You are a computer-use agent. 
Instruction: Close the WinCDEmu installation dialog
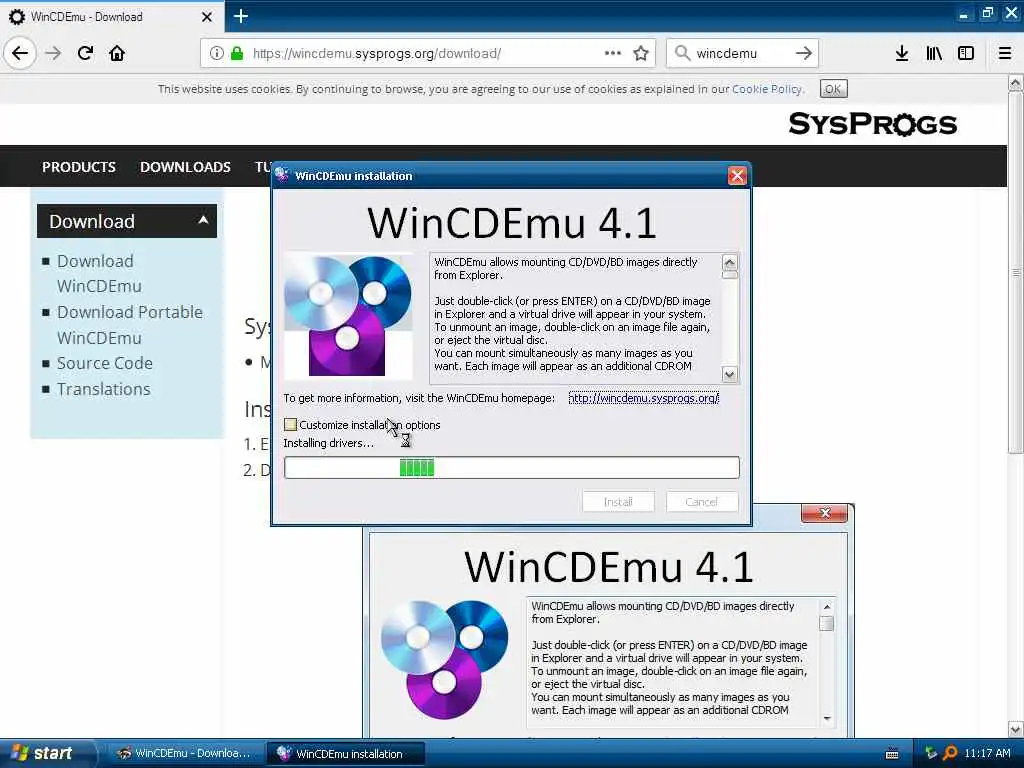[737, 176]
